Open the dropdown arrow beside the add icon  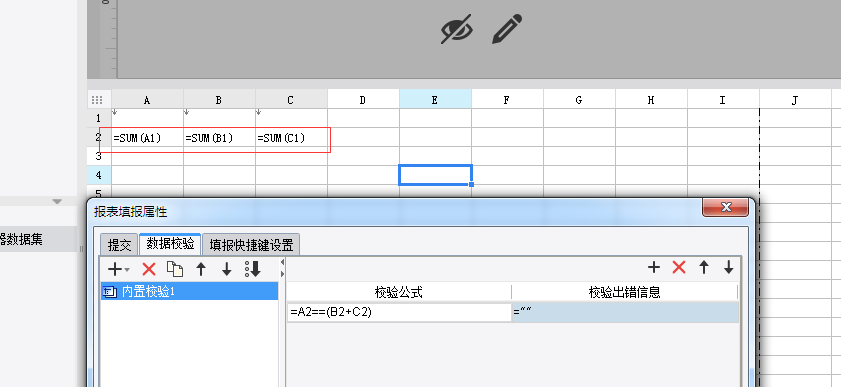coord(127,270)
